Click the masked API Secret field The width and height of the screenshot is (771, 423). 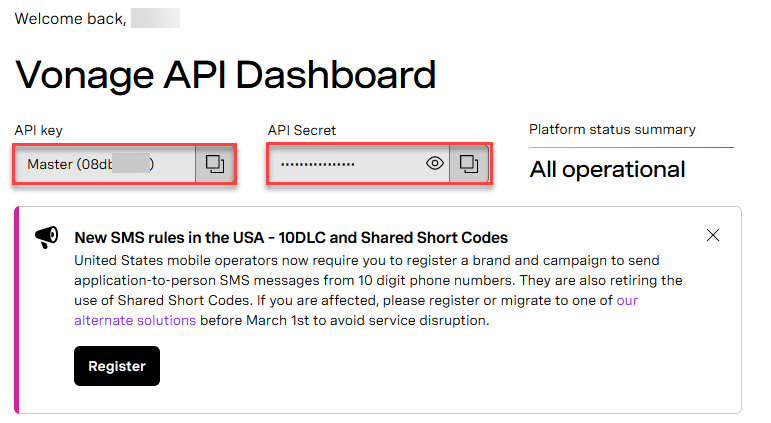tap(345, 164)
